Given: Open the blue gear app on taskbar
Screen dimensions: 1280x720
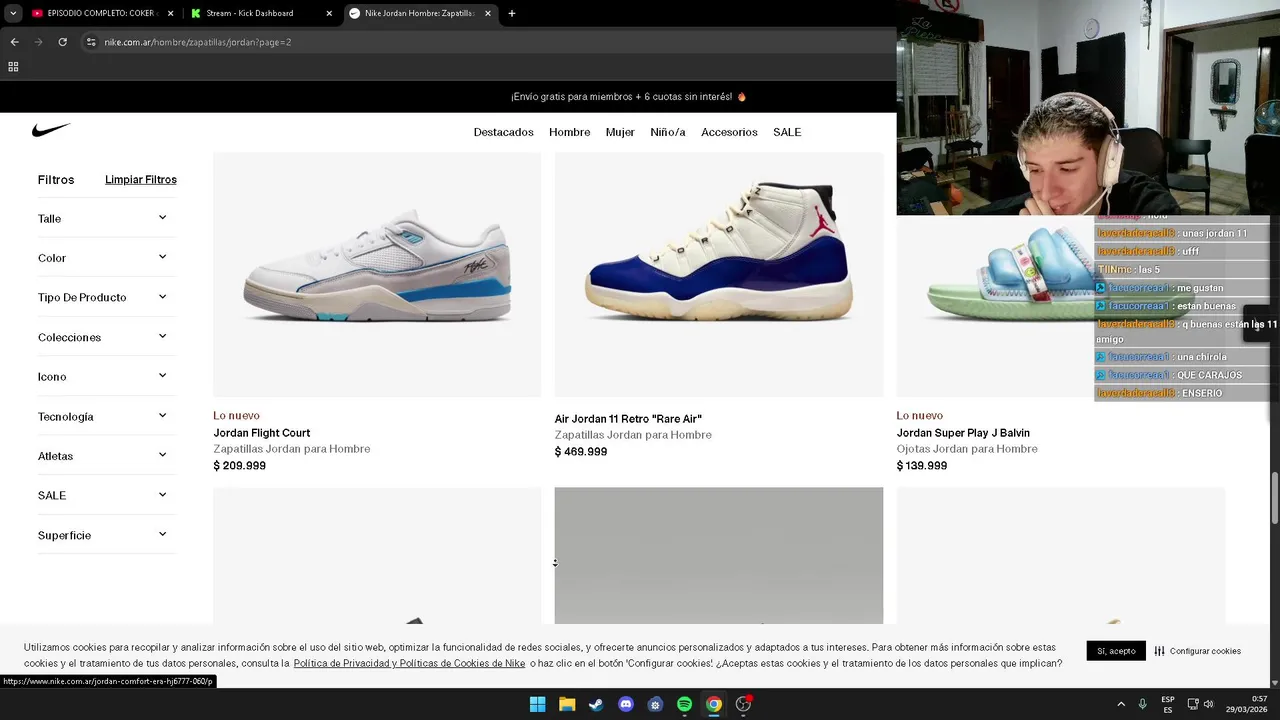Looking at the screenshot, I should tap(655, 704).
